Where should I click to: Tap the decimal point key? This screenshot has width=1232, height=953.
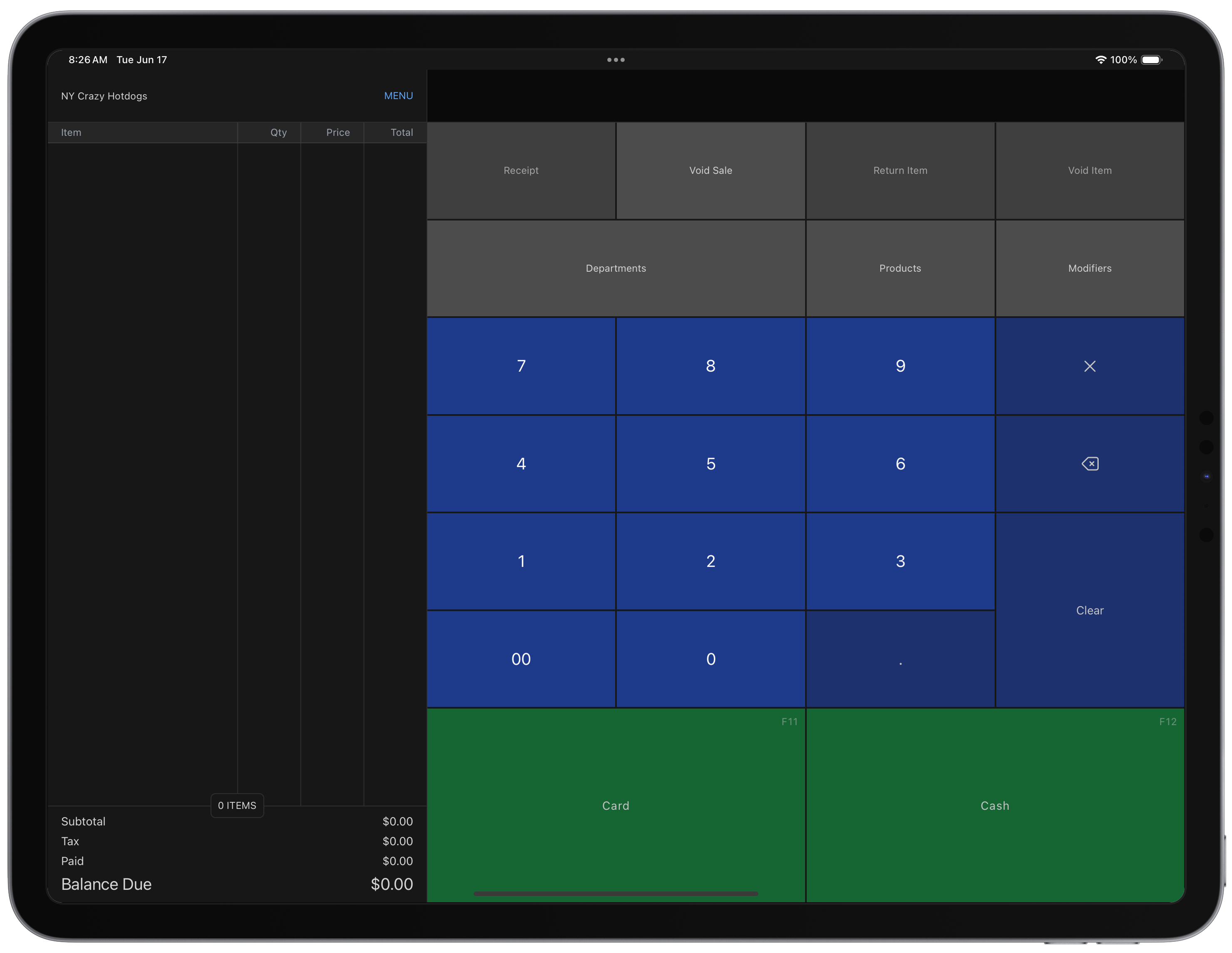[900, 659]
